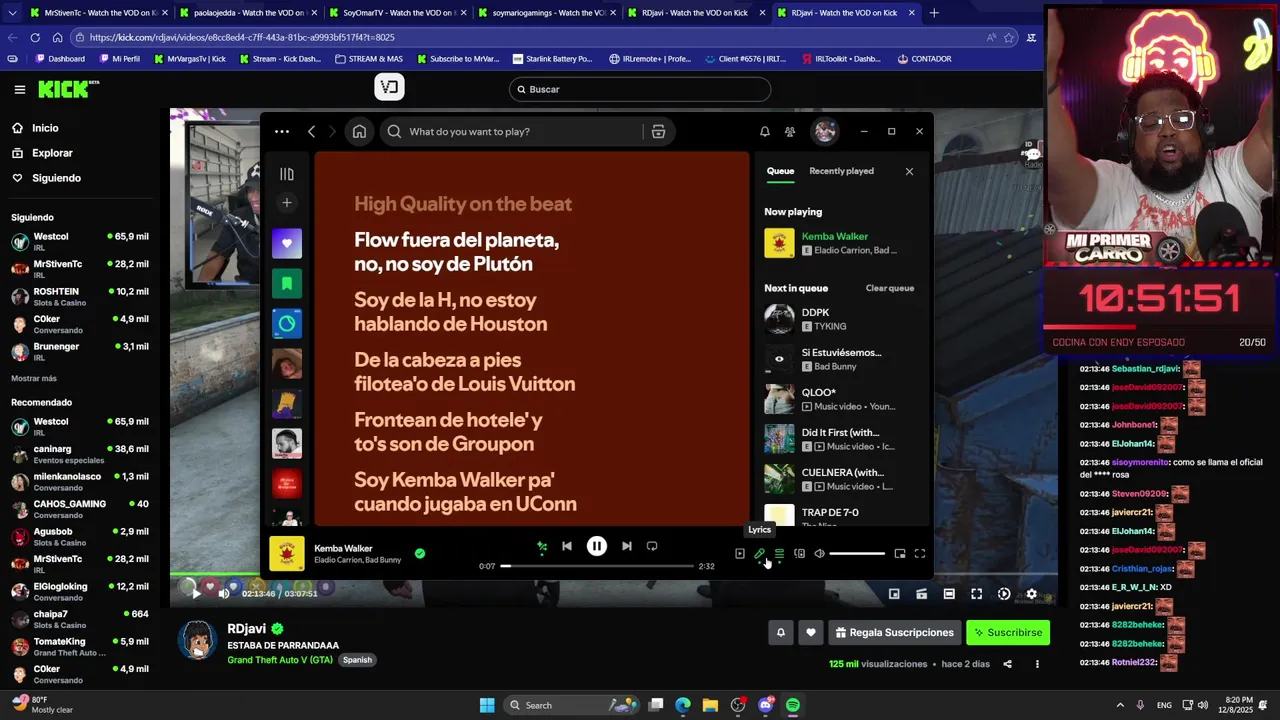The height and width of the screenshot is (720, 1280).
Task: Click the Kick search field Buscar
Action: (x=640, y=89)
